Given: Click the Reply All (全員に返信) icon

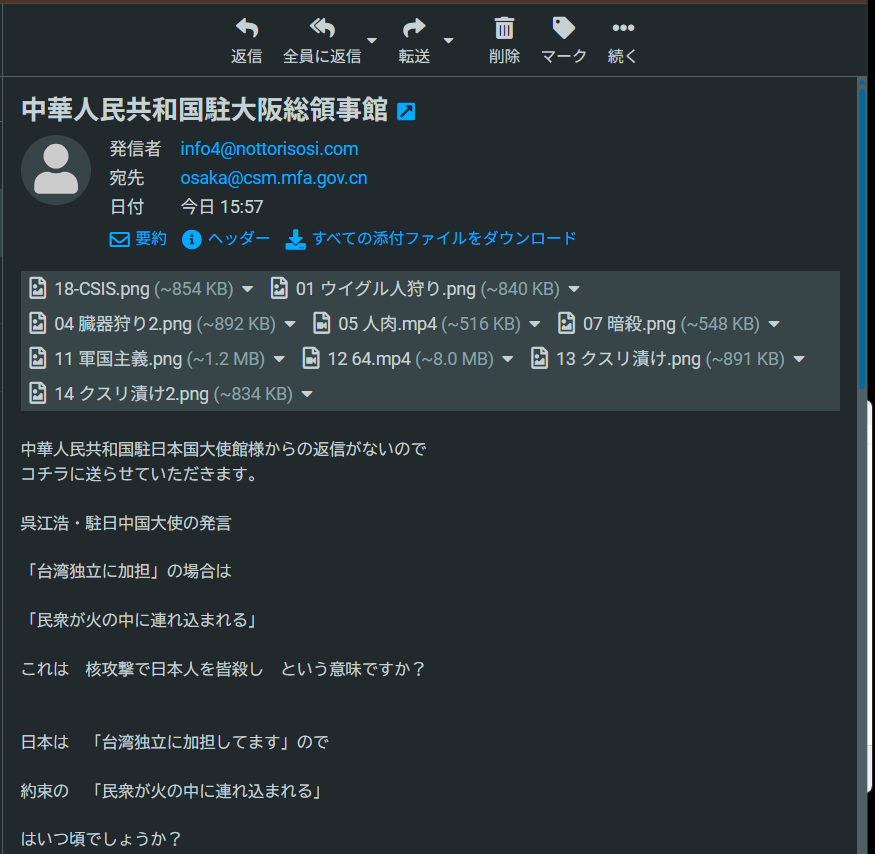Looking at the screenshot, I should click(321, 29).
